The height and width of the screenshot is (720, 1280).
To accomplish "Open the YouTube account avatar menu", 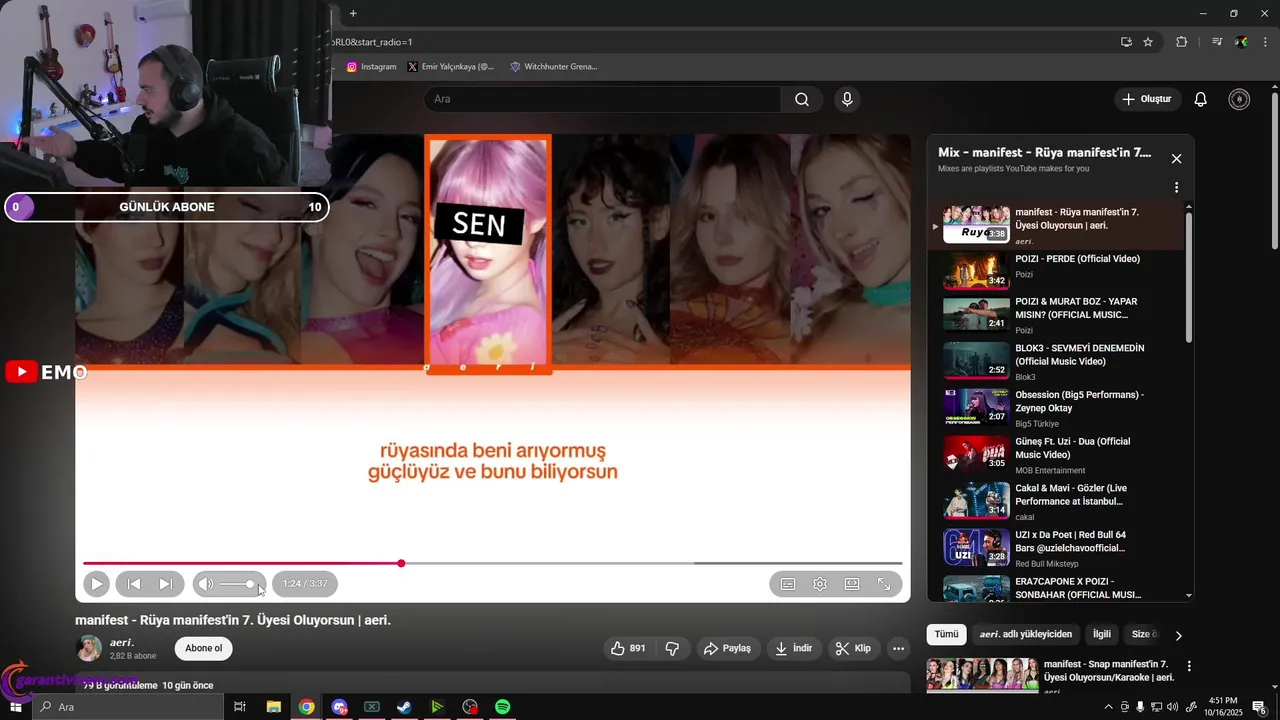I will [1239, 99].
